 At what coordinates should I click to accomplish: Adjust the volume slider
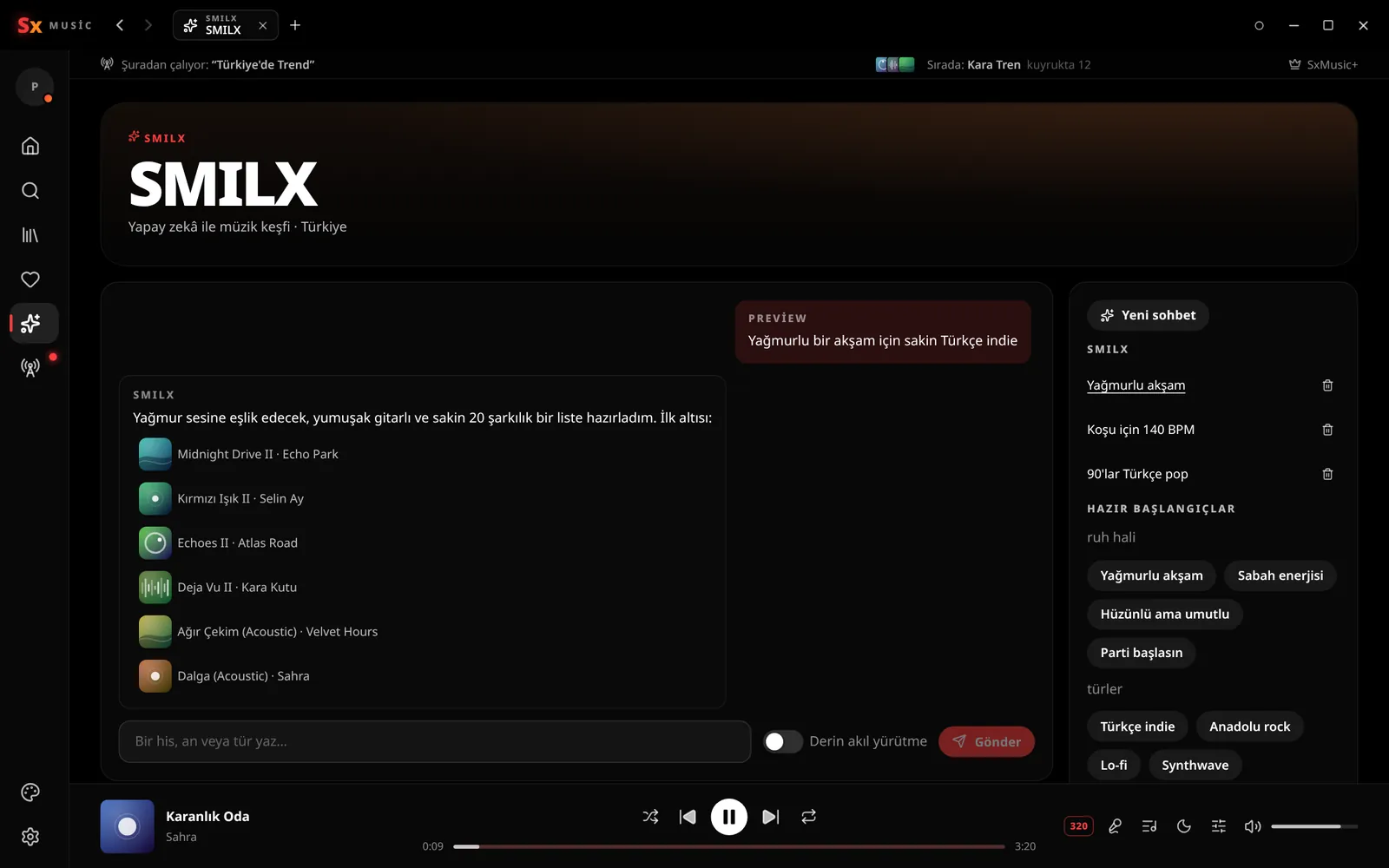(x=1314, y=826)
